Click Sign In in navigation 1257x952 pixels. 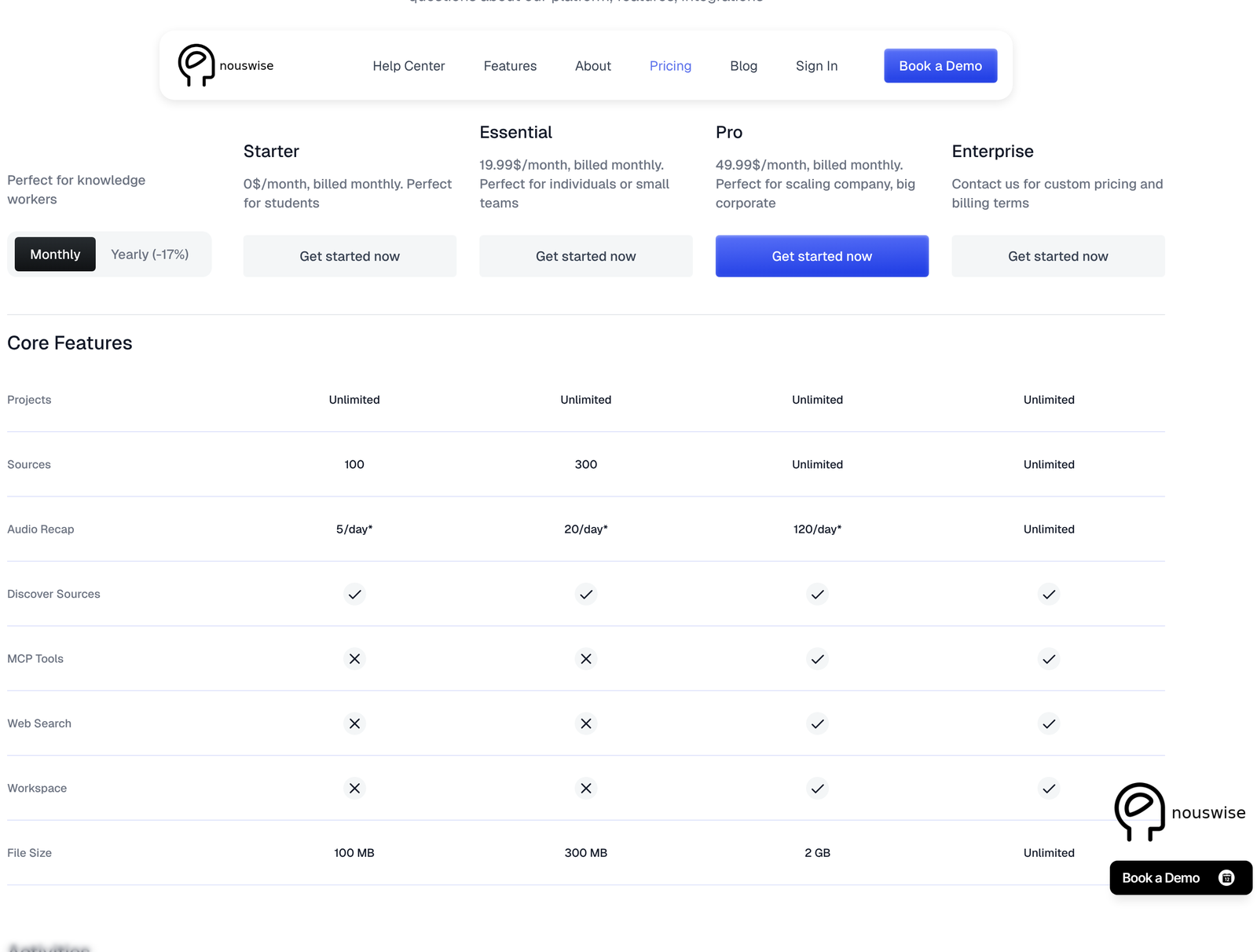point(816,66)
